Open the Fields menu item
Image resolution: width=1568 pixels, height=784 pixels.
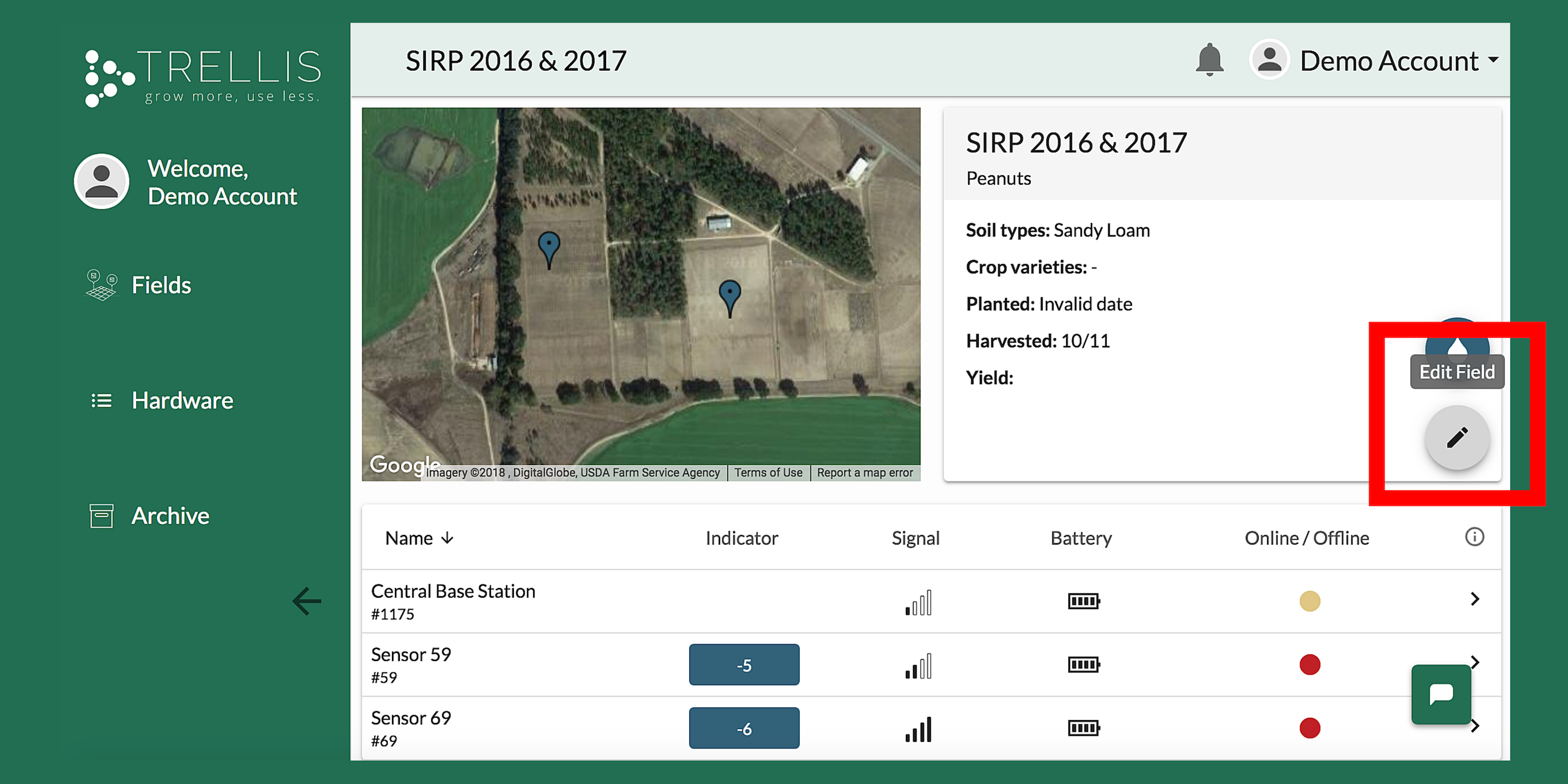pyautogui.click(x=160, y=285)
